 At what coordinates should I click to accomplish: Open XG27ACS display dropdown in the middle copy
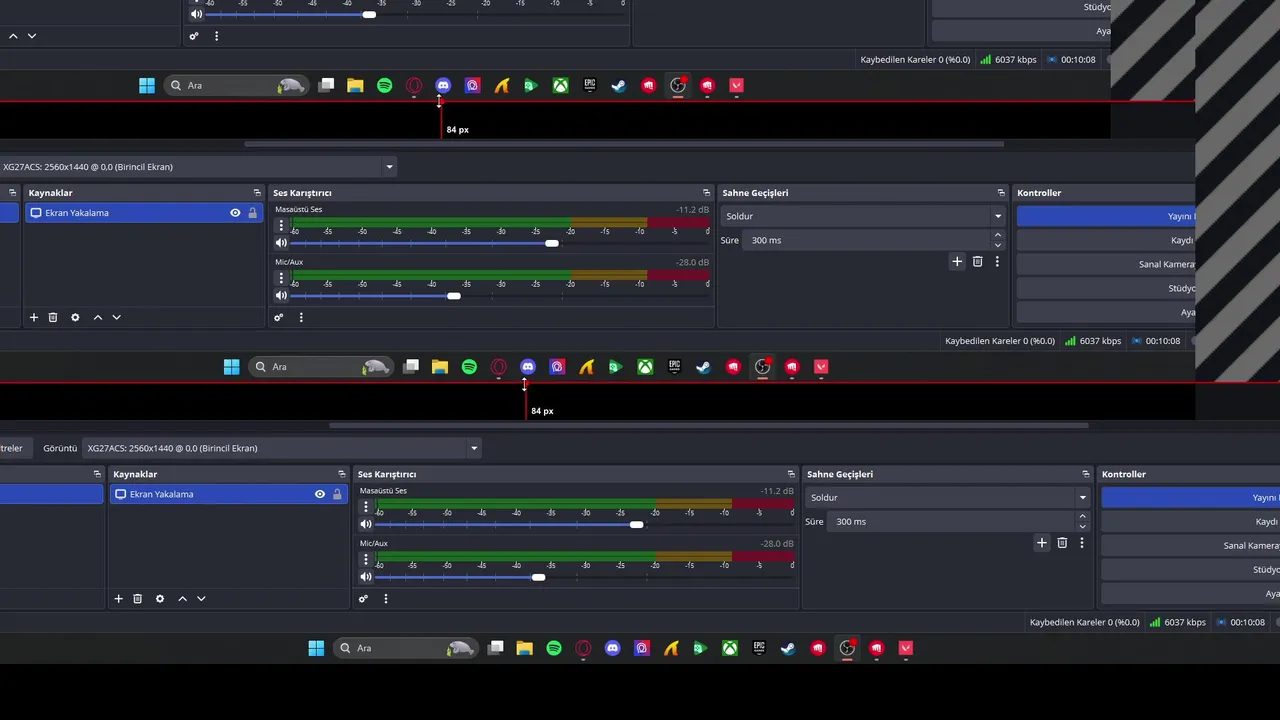tap(198, 167)
